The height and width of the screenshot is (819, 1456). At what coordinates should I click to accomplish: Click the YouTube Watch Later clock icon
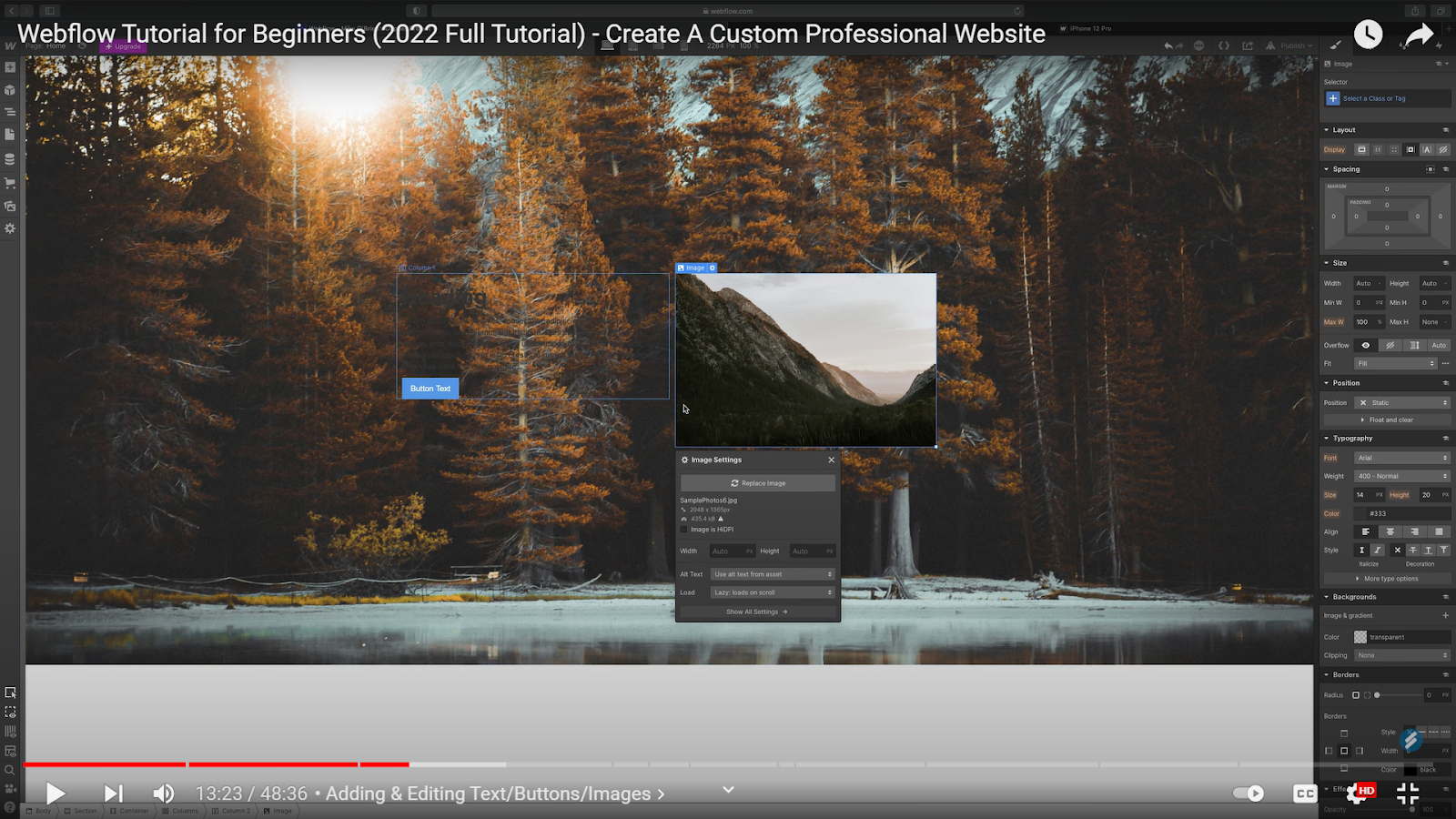coord(1368,35)
